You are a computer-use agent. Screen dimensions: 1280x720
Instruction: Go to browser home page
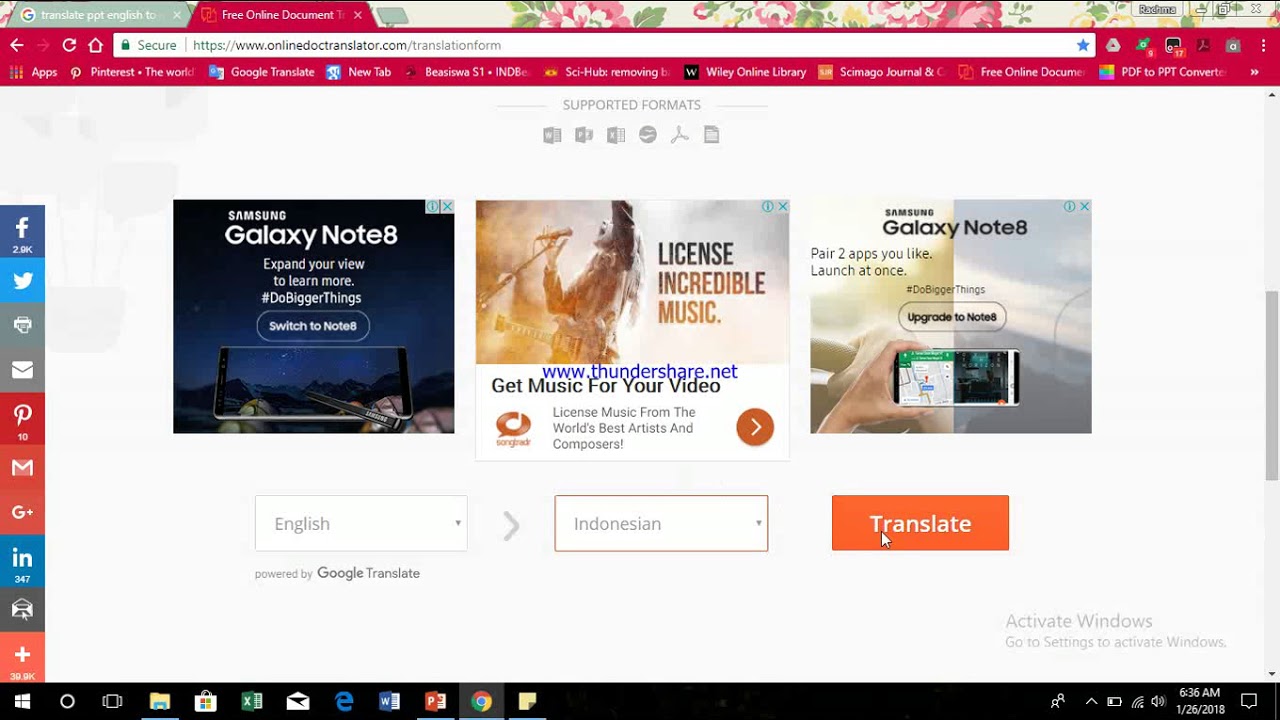pos(96,45)
